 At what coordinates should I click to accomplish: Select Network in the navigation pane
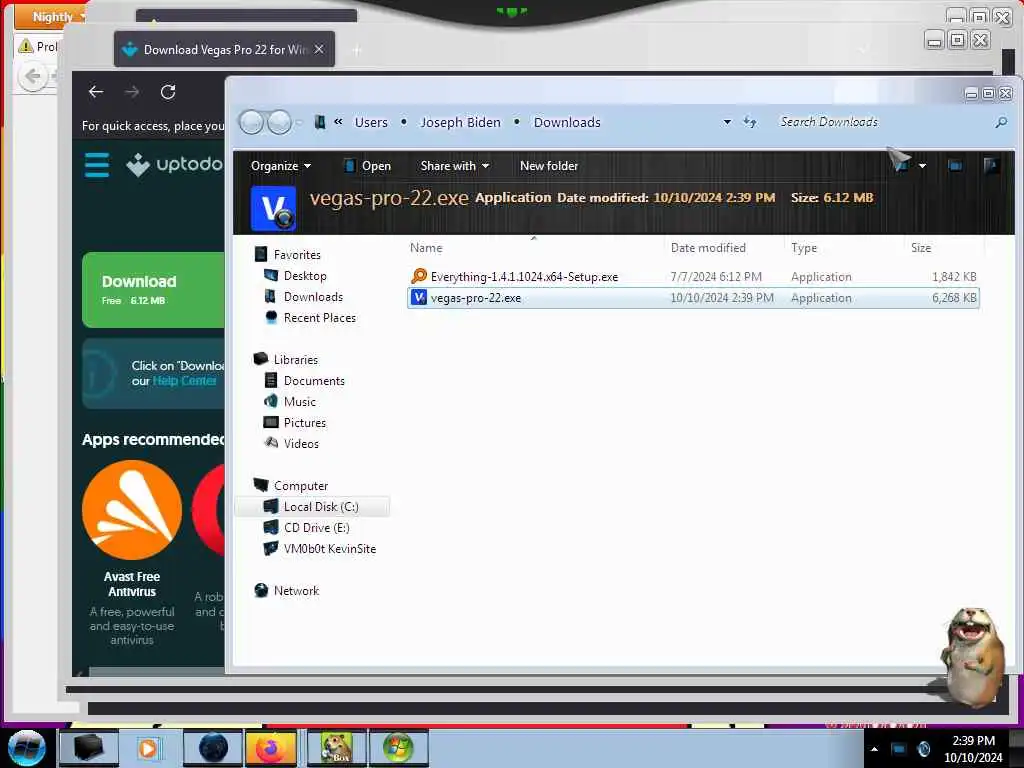[x=296, y=590]
